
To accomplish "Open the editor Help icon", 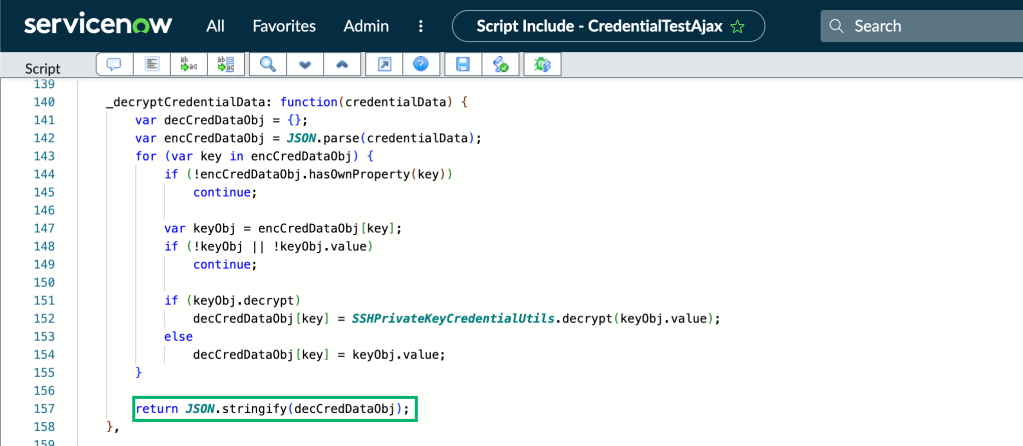I will coord(421,65).
